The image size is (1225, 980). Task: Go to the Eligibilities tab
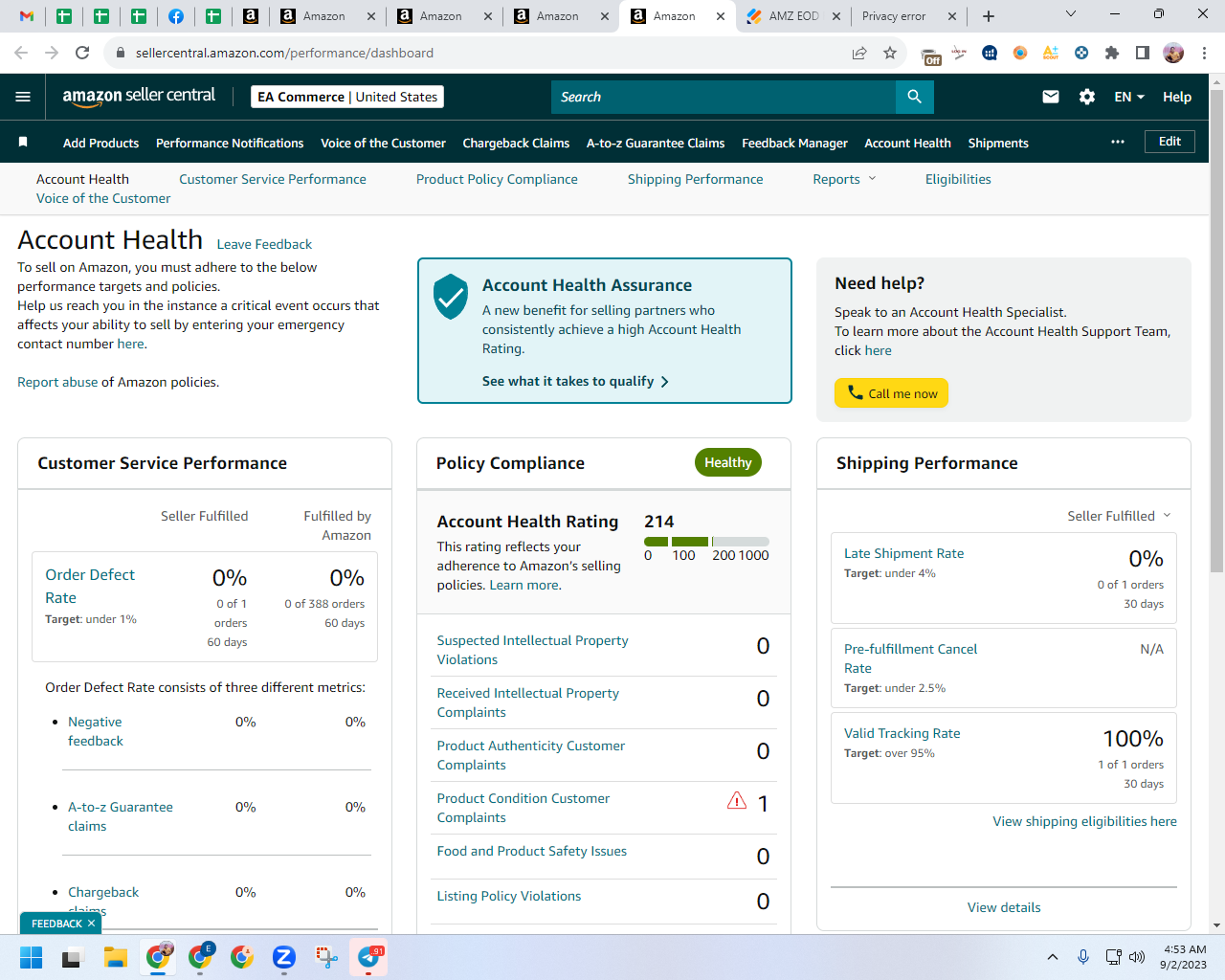958,179
